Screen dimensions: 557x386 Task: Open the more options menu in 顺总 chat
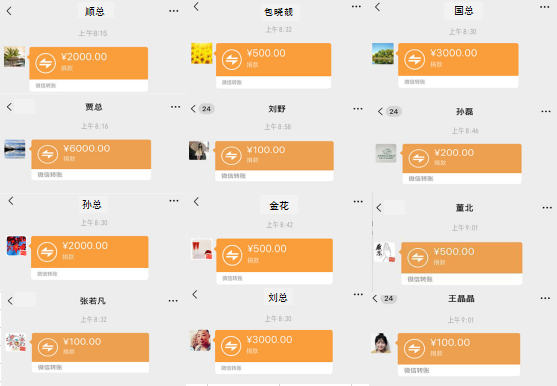coord(174,11)
